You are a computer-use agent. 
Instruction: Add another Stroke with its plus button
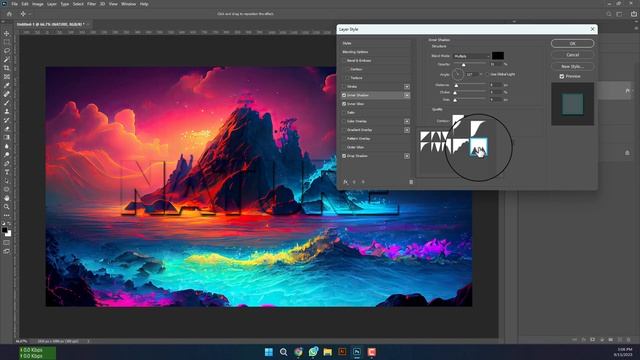point(407,87)
